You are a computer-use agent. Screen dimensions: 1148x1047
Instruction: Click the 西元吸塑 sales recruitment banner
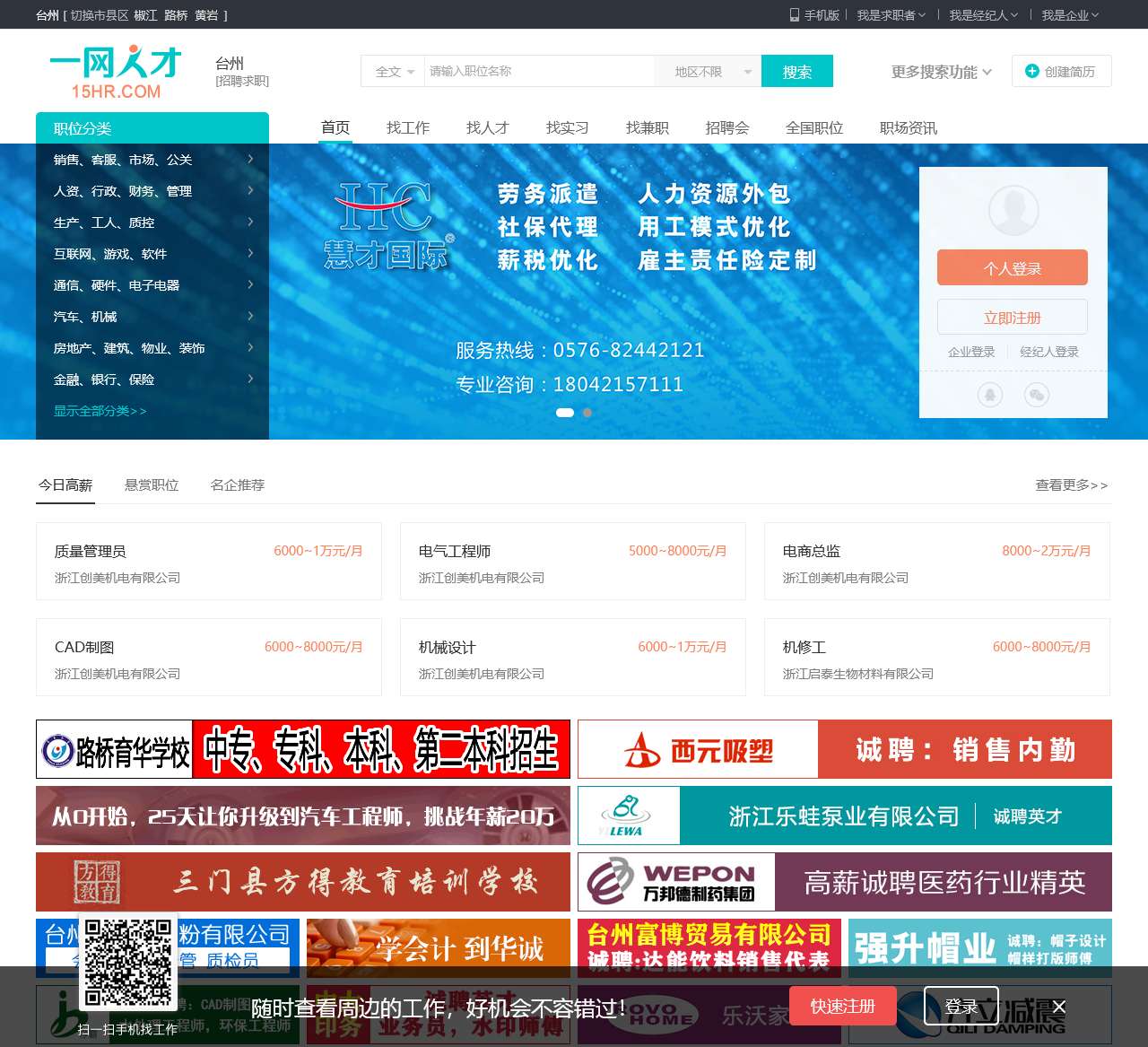click(x=845, y=749)
